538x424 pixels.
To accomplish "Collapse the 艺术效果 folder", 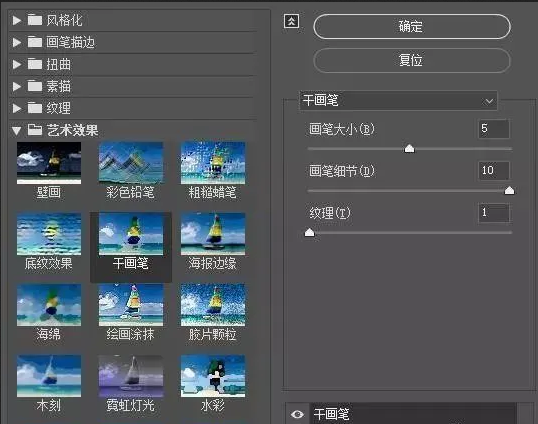I will [16, 130].
